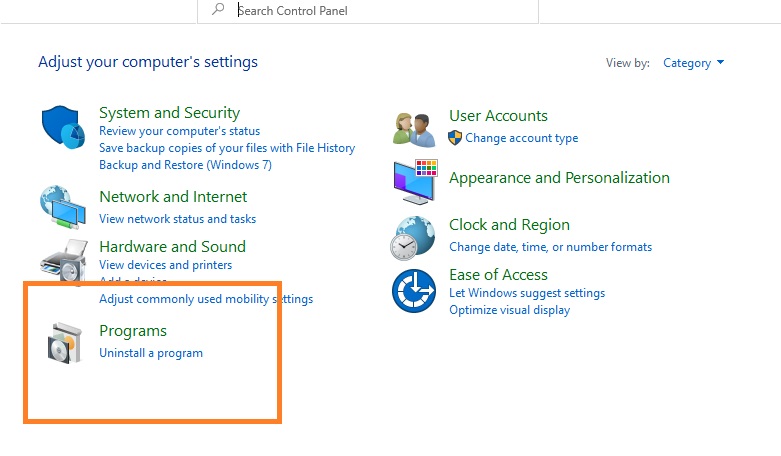The width and height of the screenshot is (781, 456).
Task: Open Adjust commonly used mobility settings
Action: coord(206,299)
